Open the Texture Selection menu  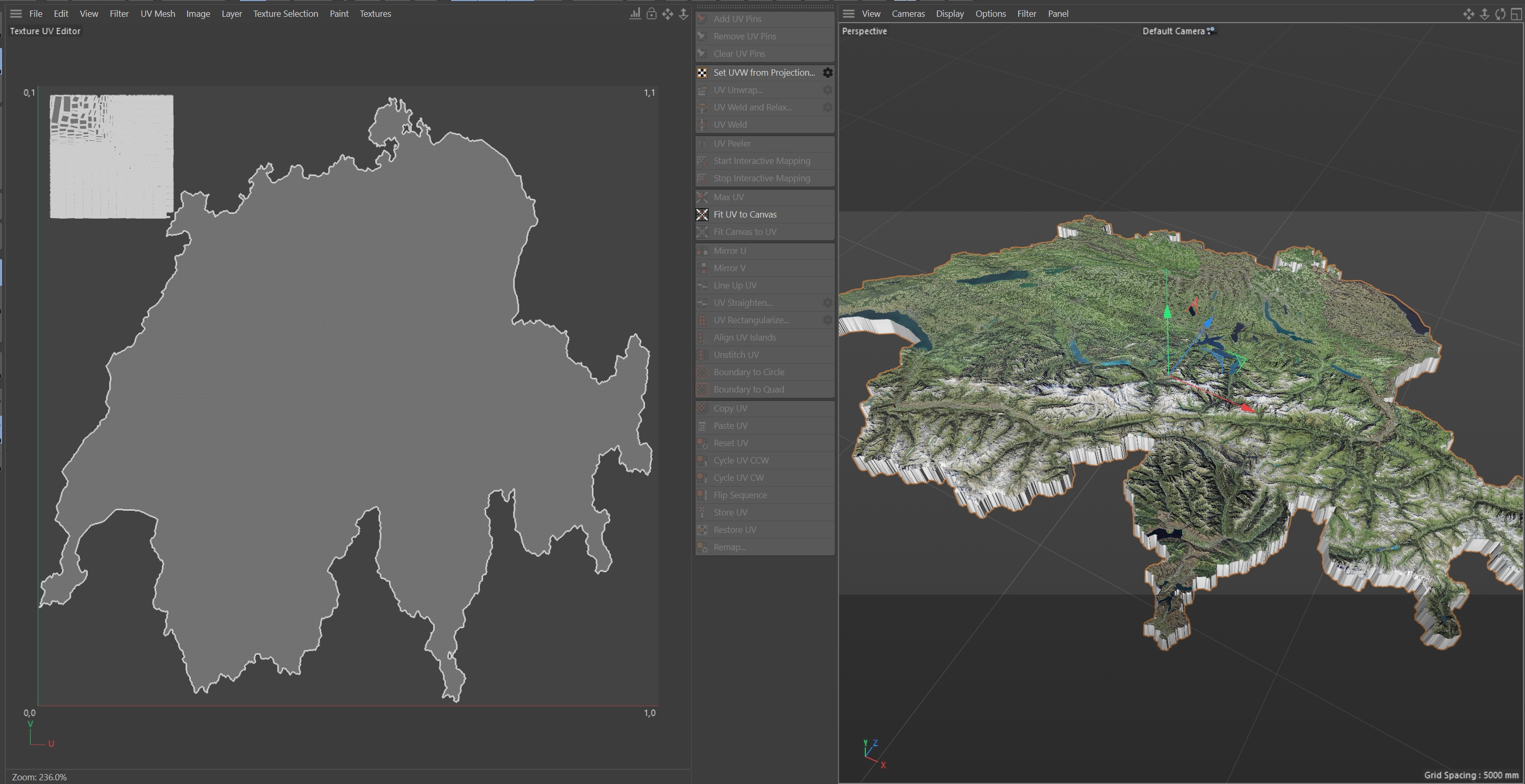pos(285,14)
